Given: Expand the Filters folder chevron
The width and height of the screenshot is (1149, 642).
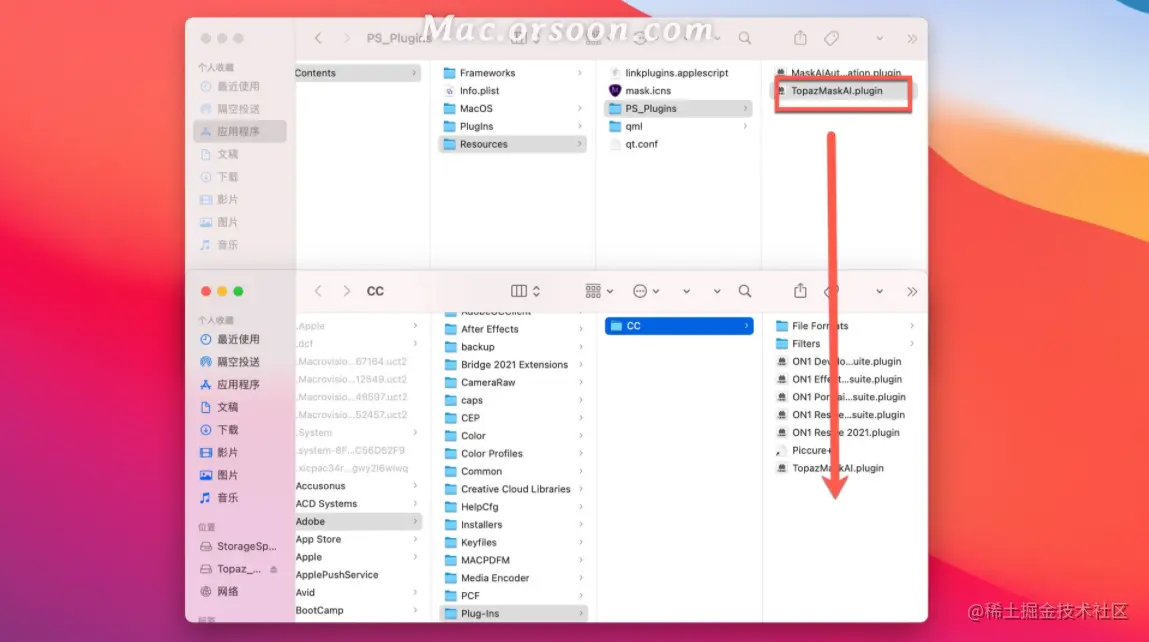Looking at the screenshot, I should pos(912,344).
